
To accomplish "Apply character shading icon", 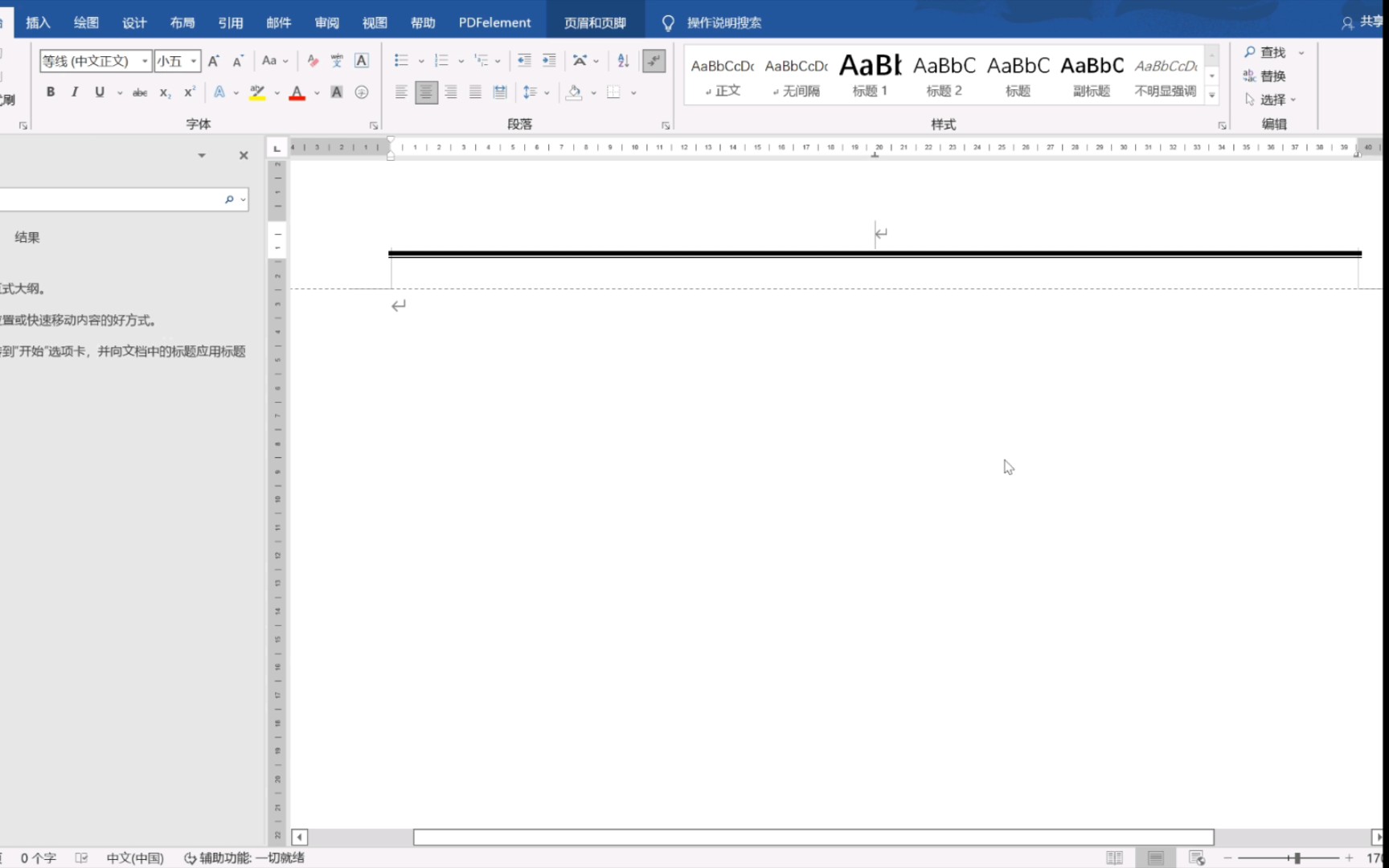I will tap(337, 92).
